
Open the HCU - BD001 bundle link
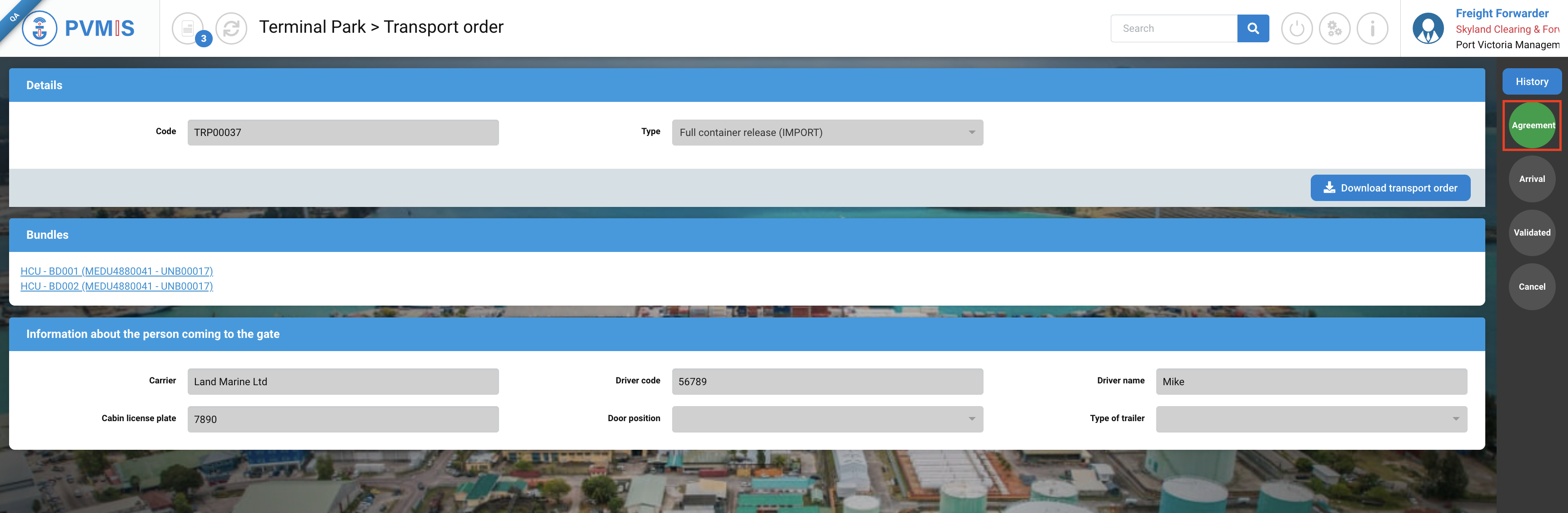[x=117, y=271]
